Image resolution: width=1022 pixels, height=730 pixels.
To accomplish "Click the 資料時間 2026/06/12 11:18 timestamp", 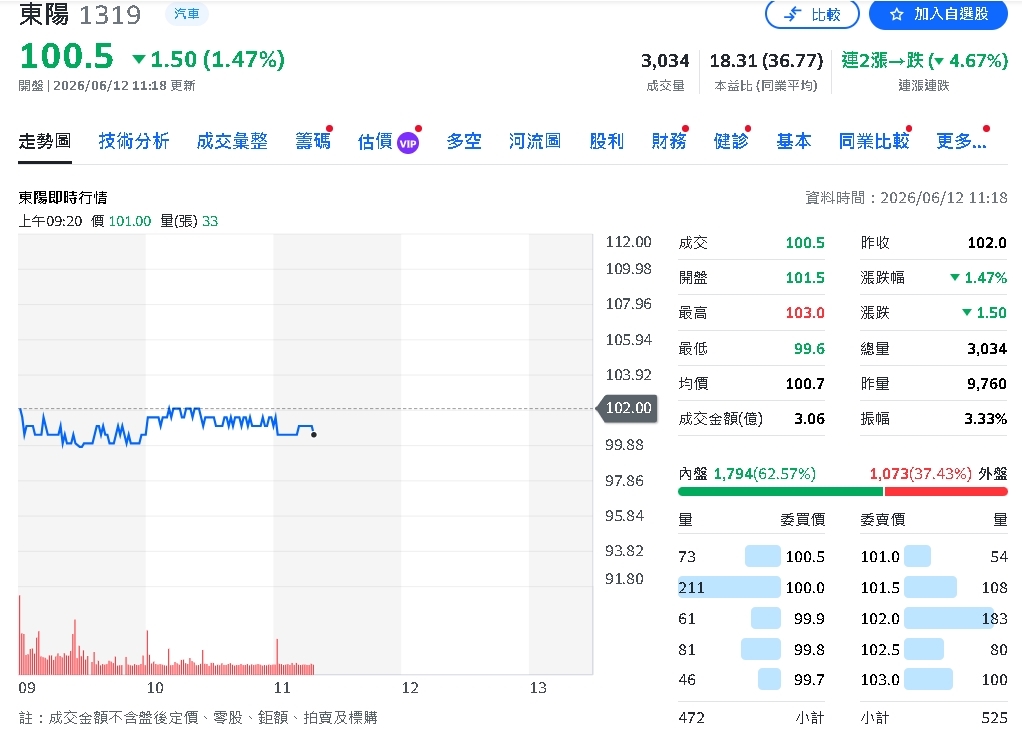I will point(906,197).
